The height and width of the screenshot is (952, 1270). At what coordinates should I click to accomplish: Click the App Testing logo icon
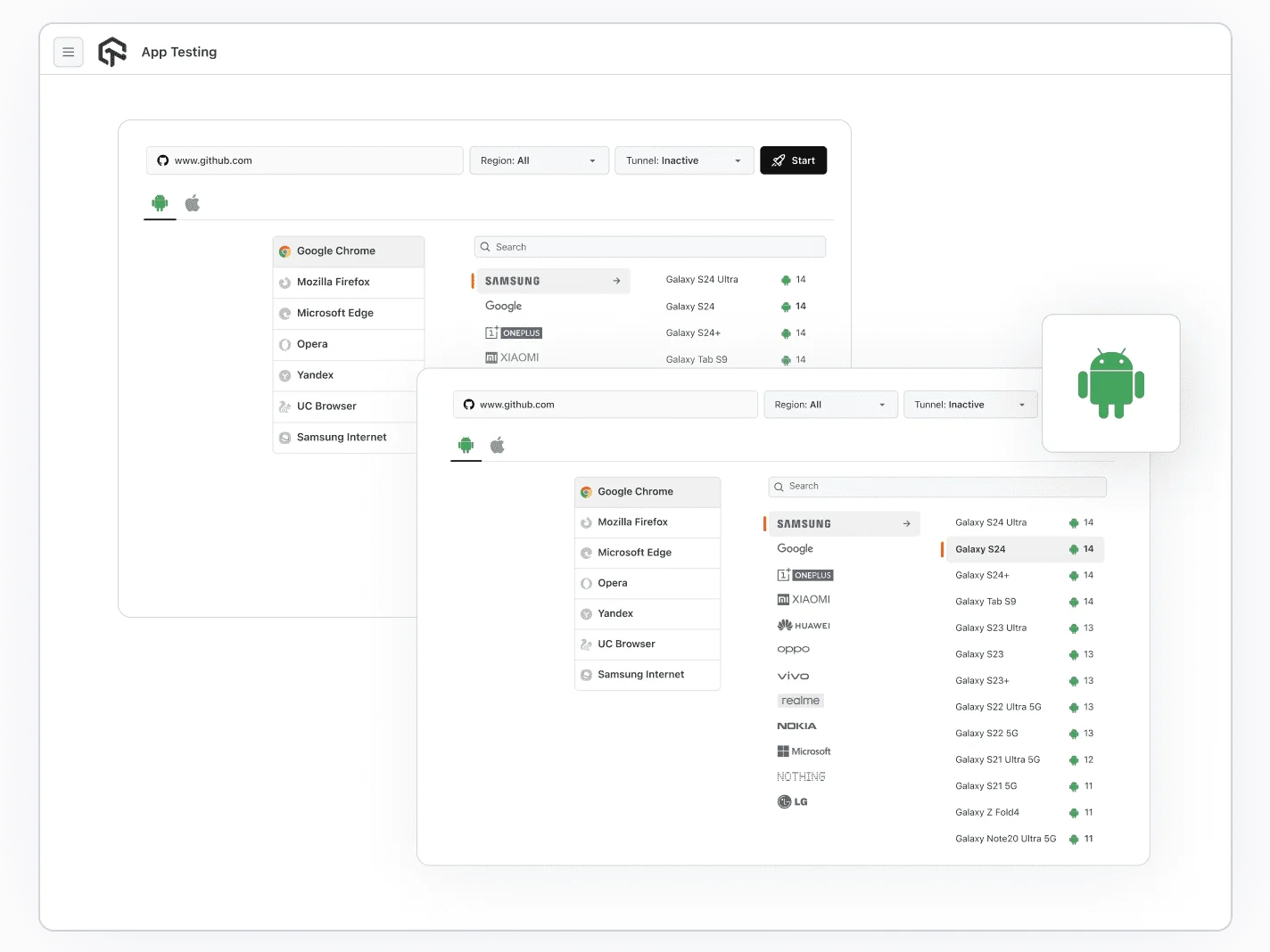[x=112, y=53]
